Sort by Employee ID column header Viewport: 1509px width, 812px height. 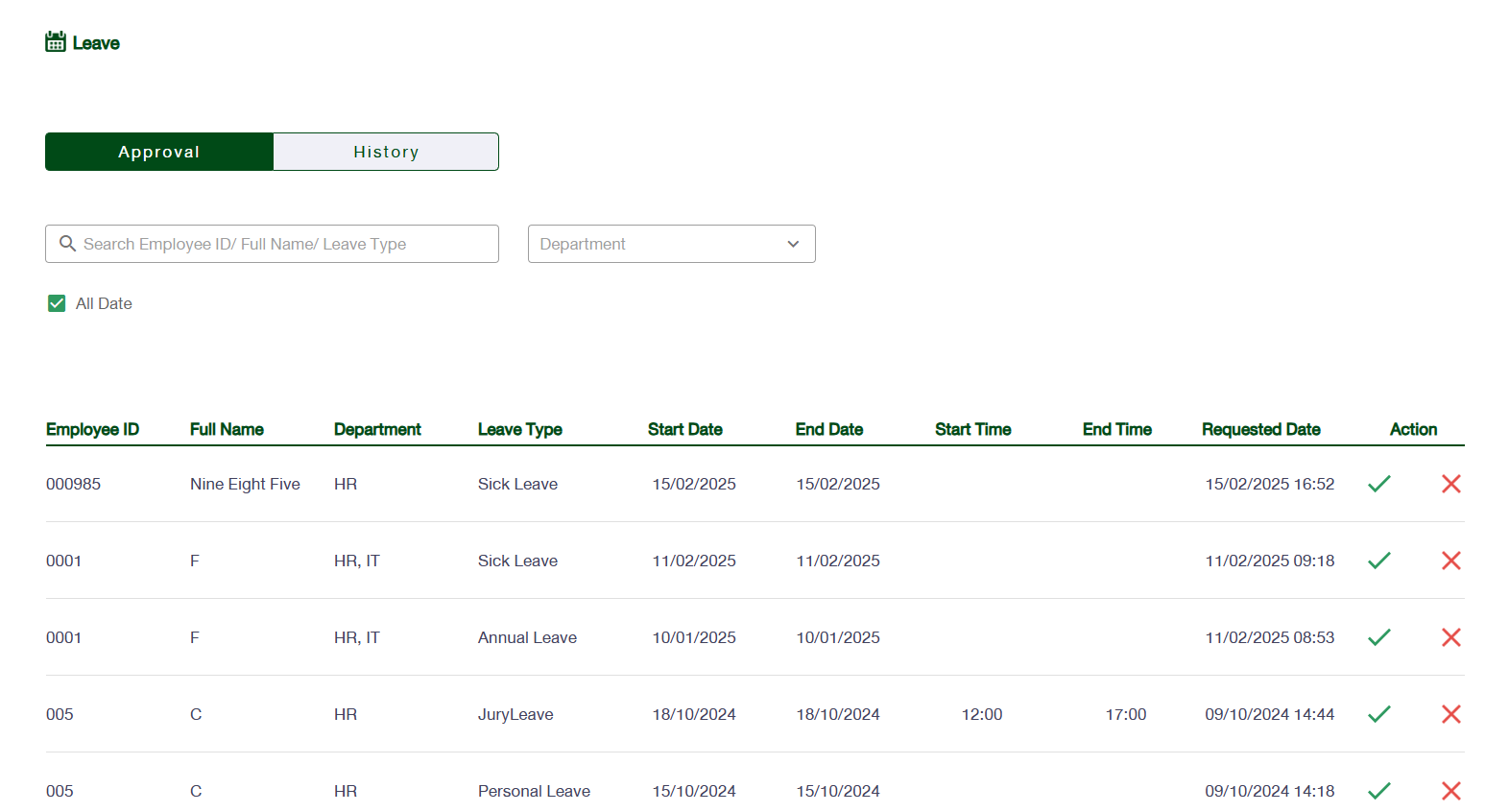tap(92, 429)
